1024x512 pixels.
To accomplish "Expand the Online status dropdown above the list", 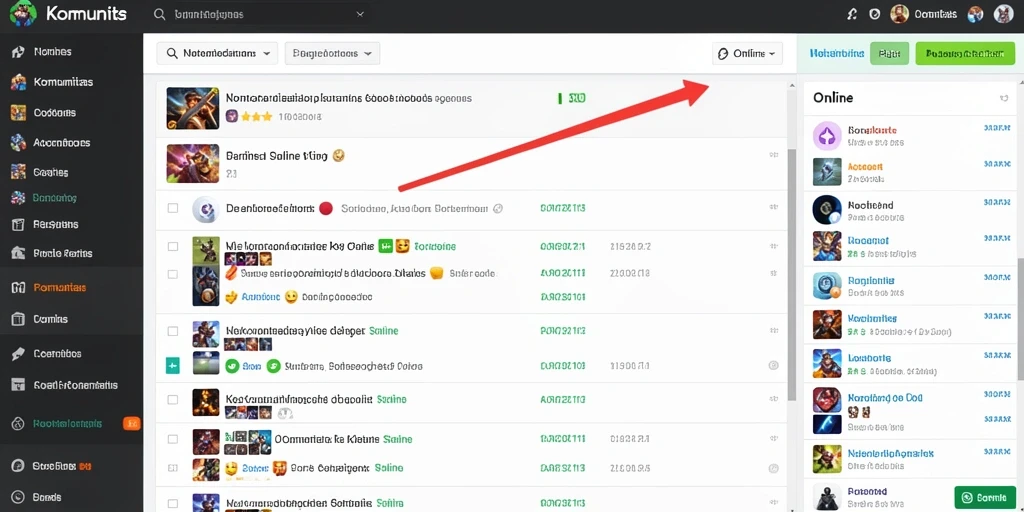I will tap(747, 54).
